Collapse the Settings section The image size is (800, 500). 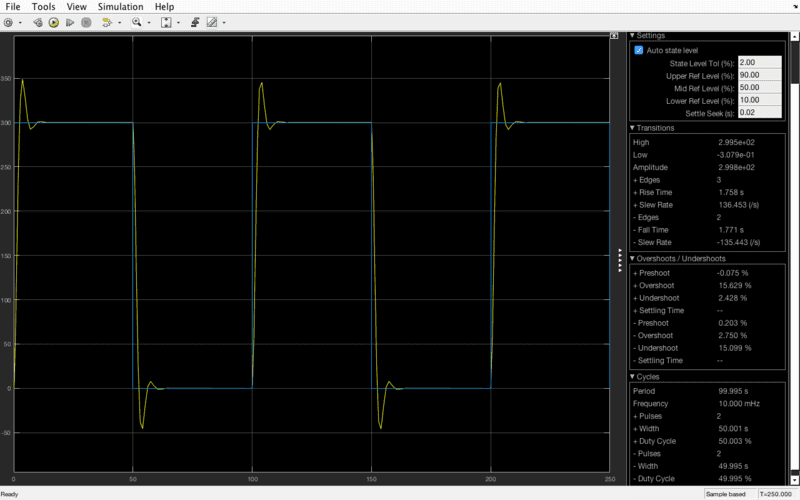tap(632, 36)
